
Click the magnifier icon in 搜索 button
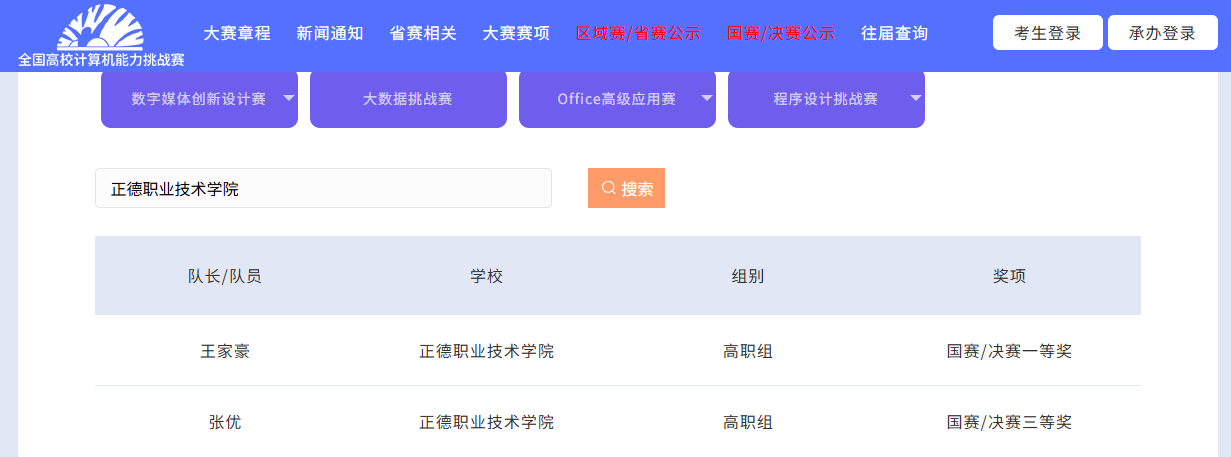pyautogui.click(x=608, y=188)
